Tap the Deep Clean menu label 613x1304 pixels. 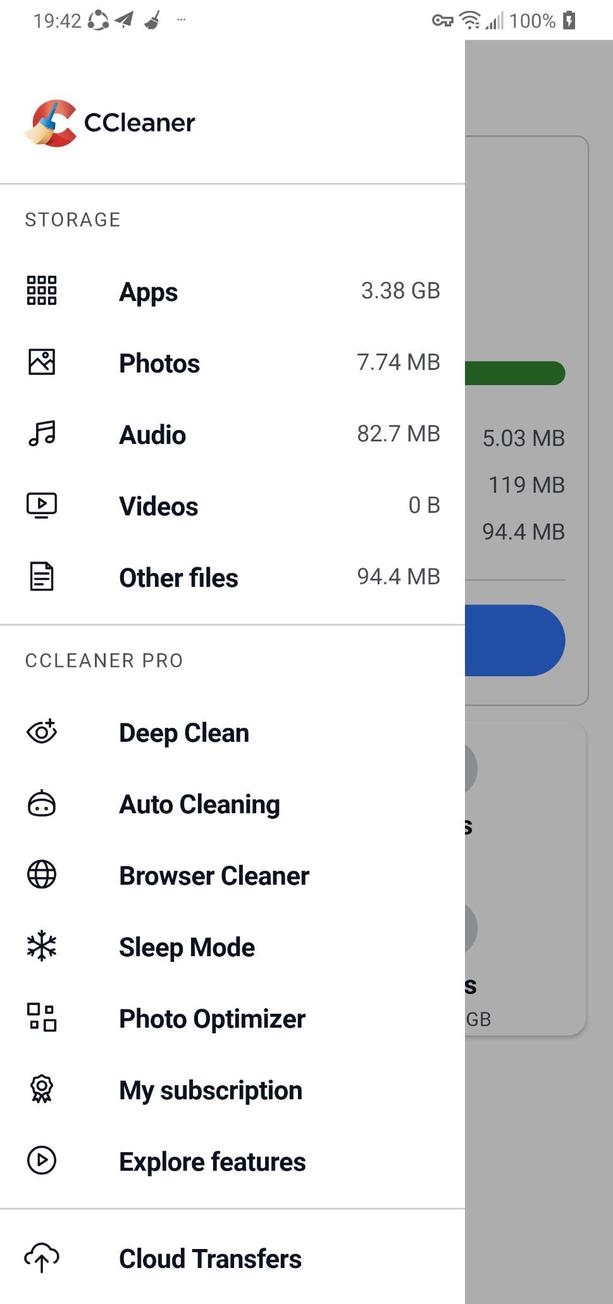tap(183, 732)
